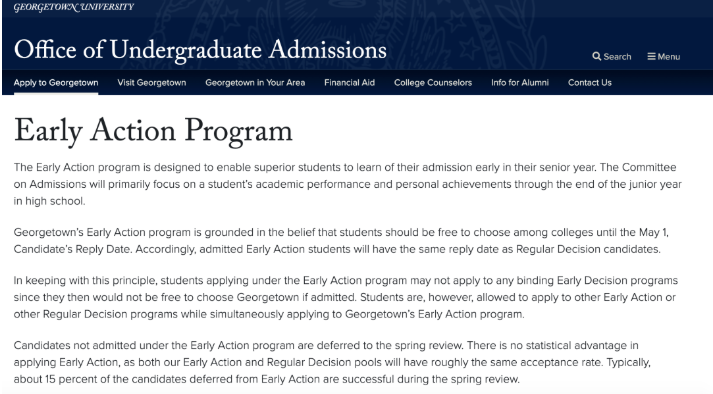Open Georgetown in Your Area
The image size is (713, 394).
(x=255, y=82)
